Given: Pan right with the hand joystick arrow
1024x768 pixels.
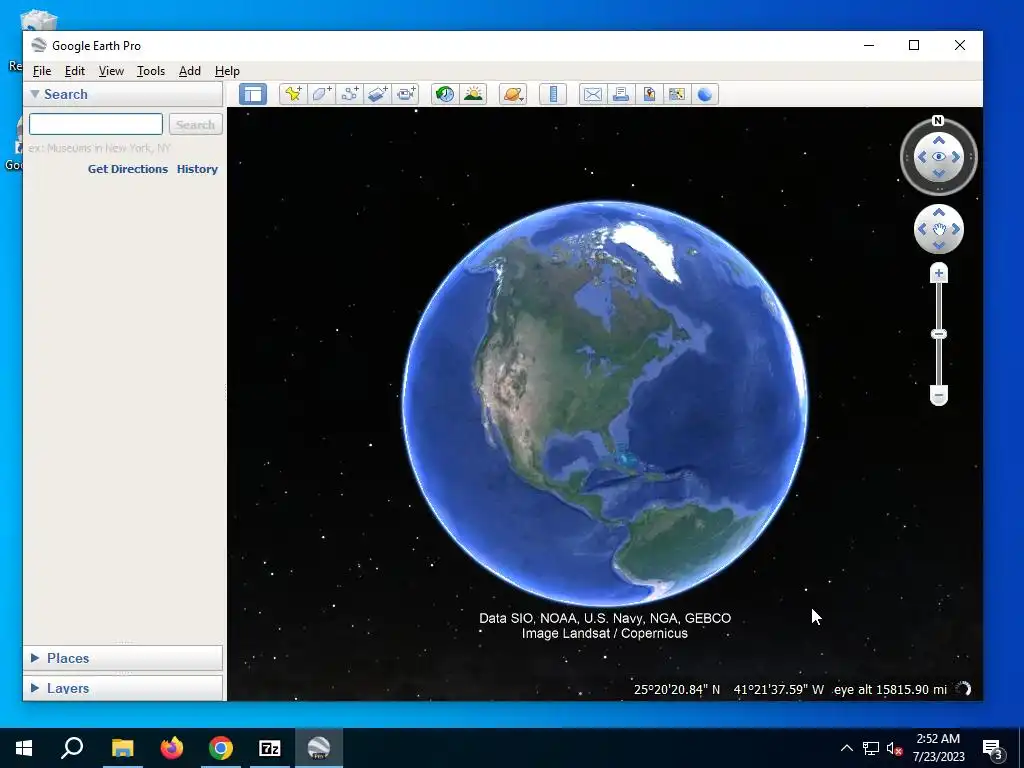Looking at the screenshot, I should (955, 229).
